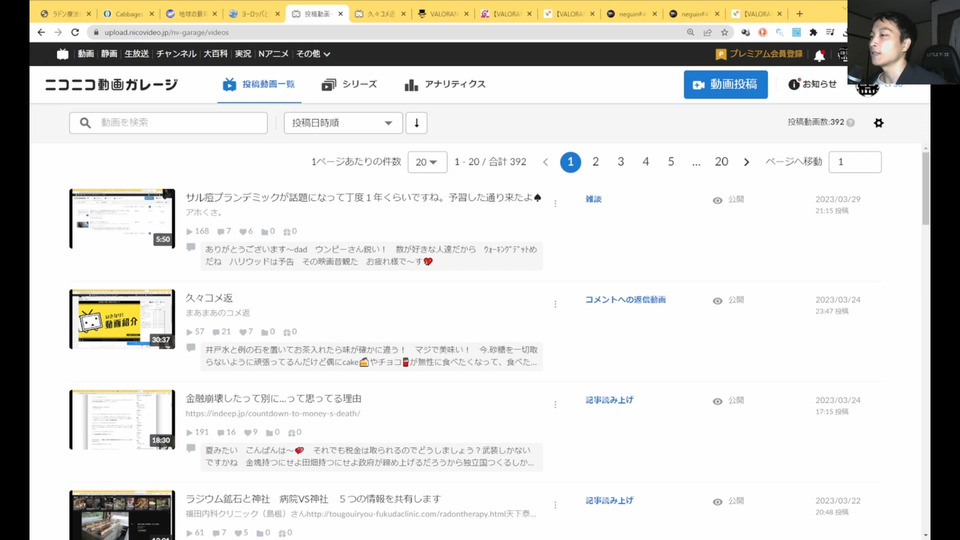Screen dimensions: 960x540
Task: Go to page 2 of the video list
Action: (595, 162)
